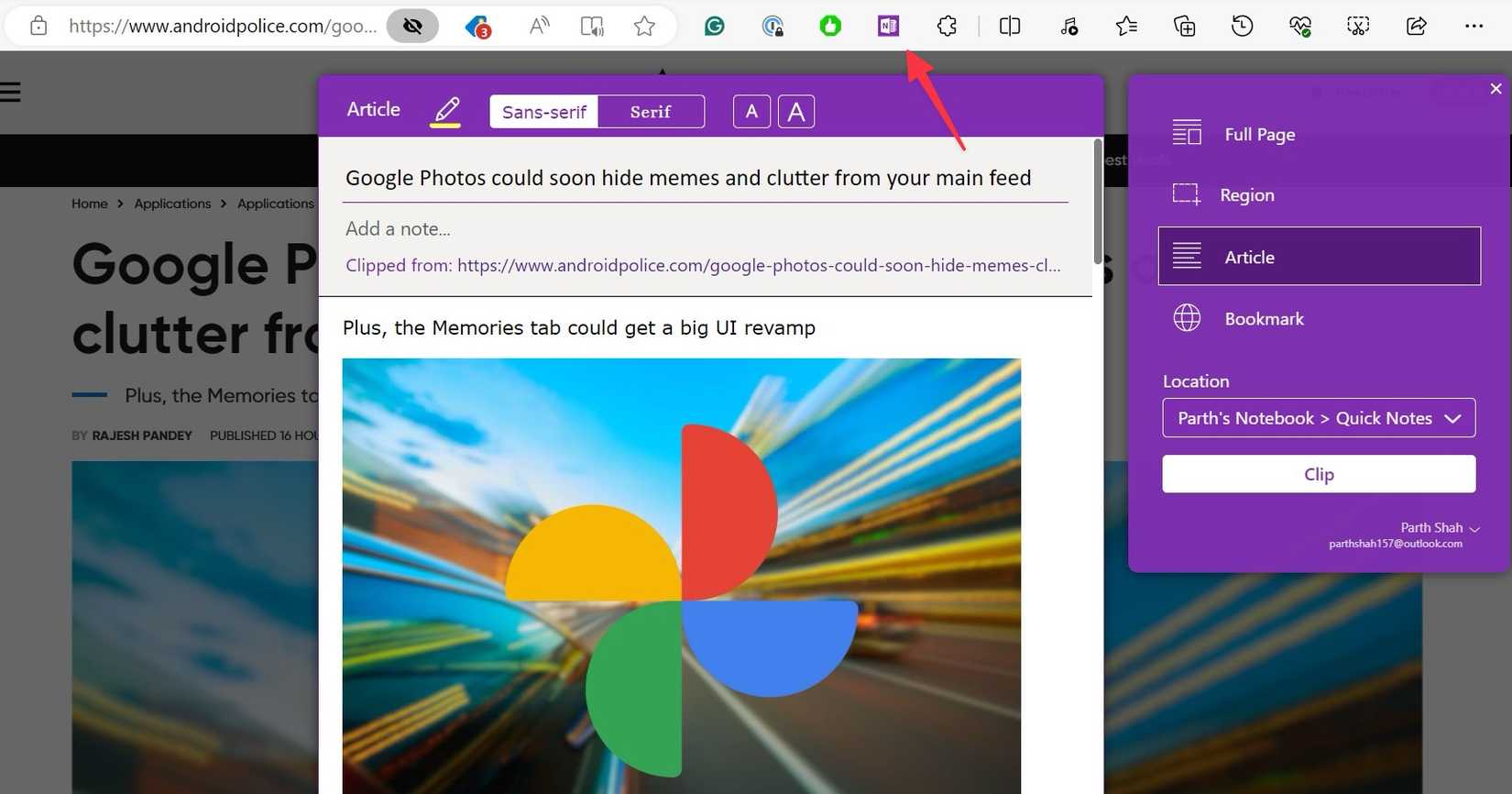Switch font to Sans-serif

tap(543, 112)
